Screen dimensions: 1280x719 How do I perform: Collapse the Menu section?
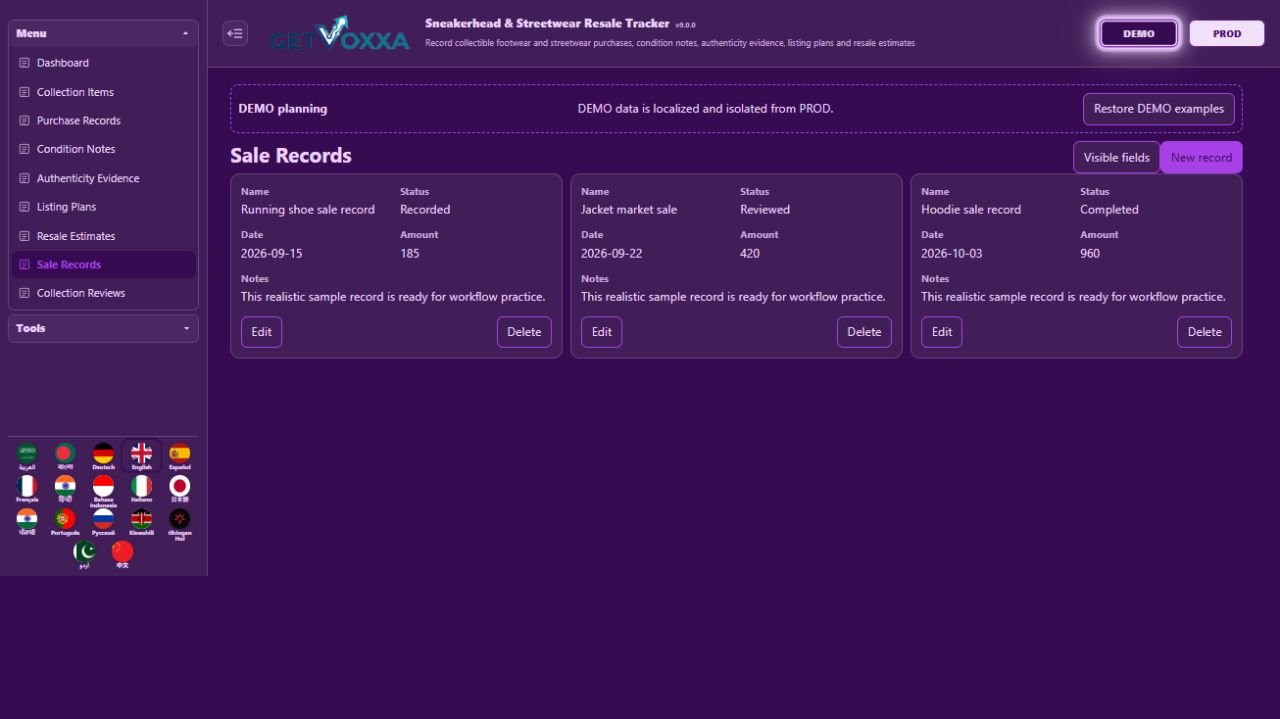pos(103,33)
